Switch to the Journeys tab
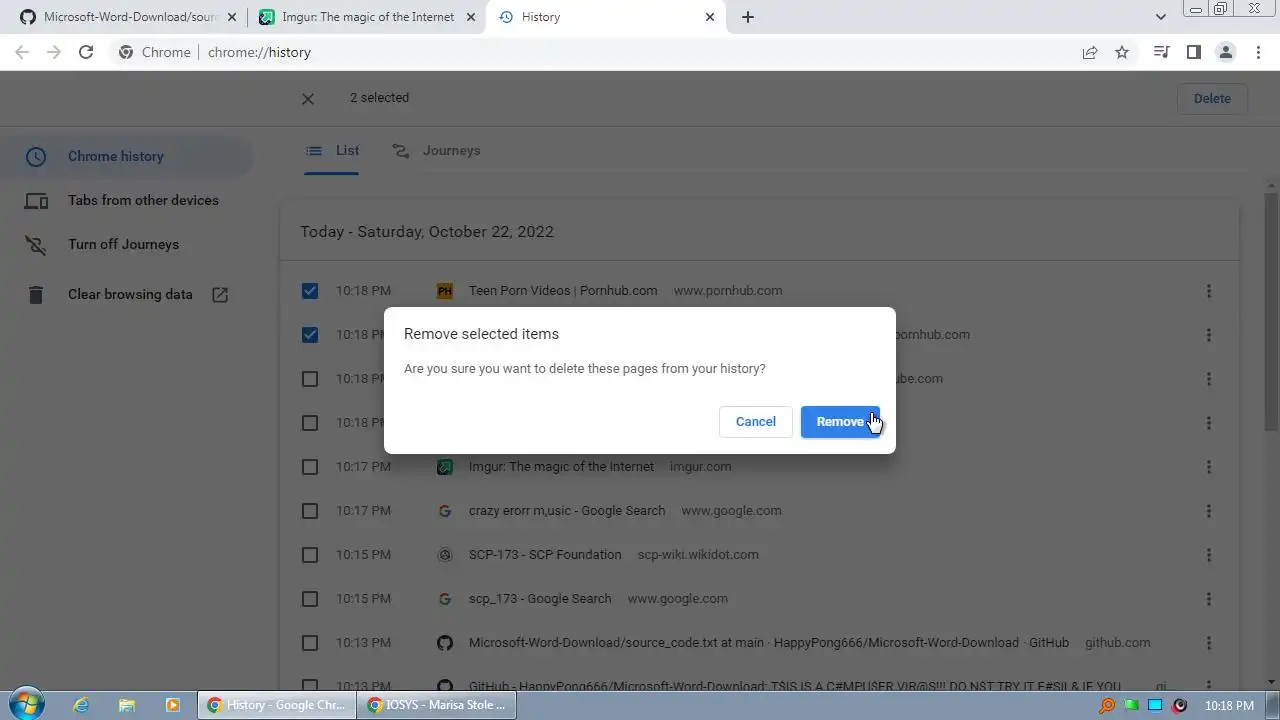 [437, 151]
